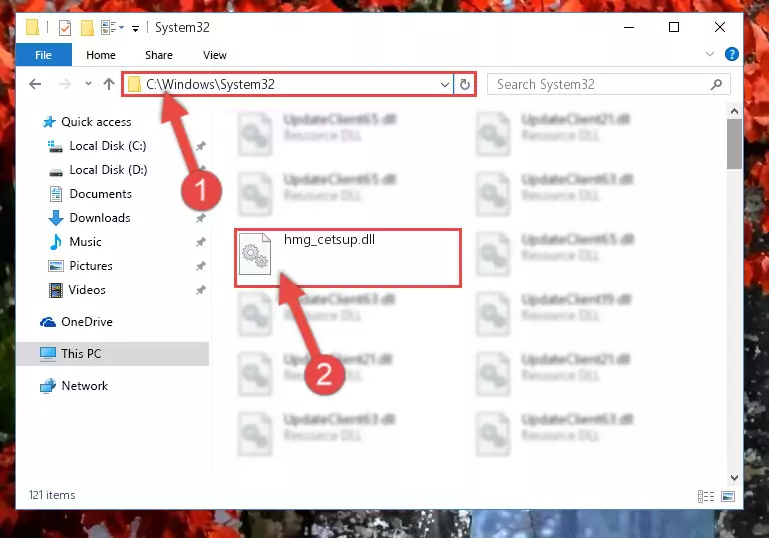Open the Share ribbon tab
Viewport: 769px width, 538px height.
pyautogui.click(x=158, y=55)
